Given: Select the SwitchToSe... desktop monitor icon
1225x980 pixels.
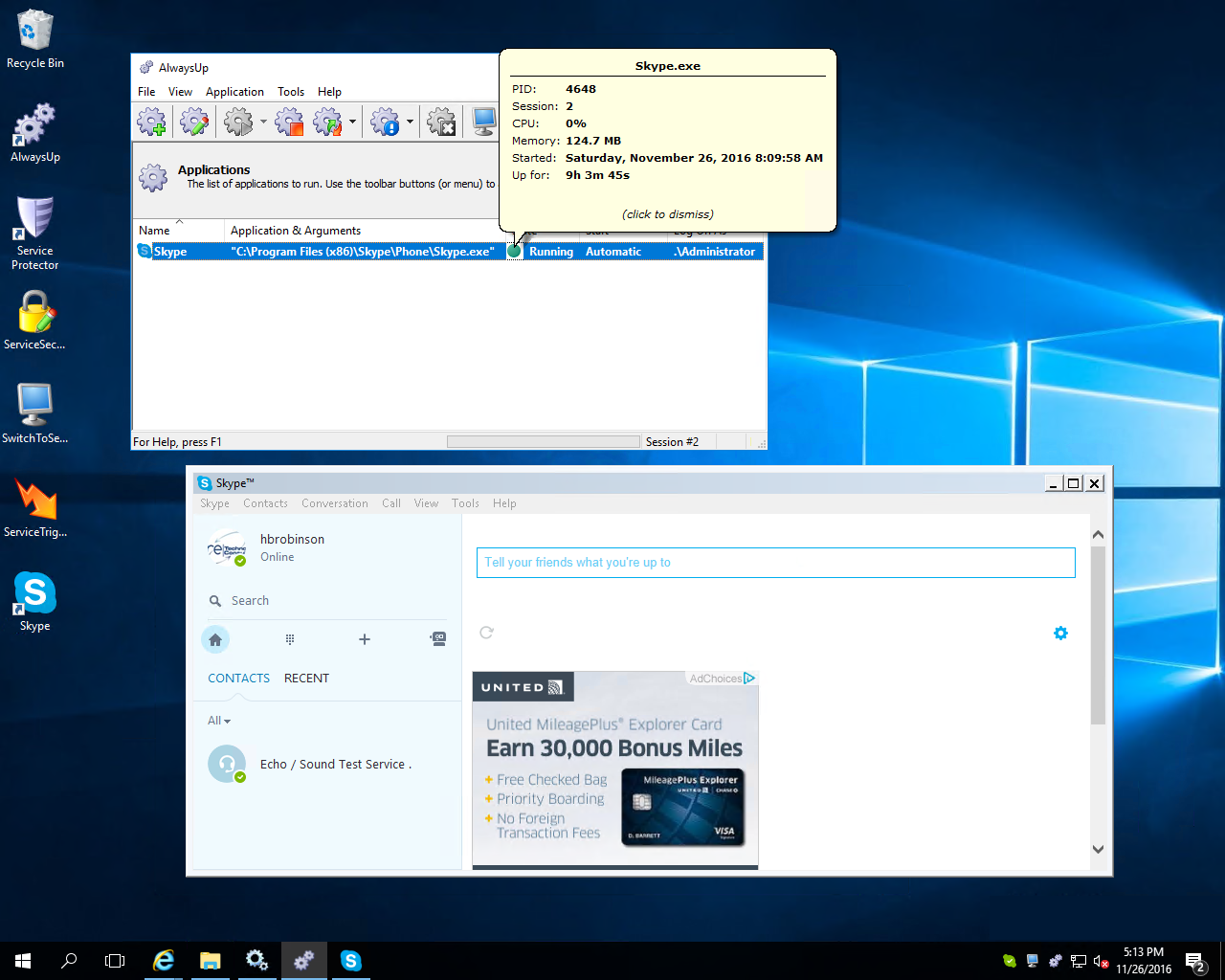Looking at the screenshot, I should coord(35,413).
